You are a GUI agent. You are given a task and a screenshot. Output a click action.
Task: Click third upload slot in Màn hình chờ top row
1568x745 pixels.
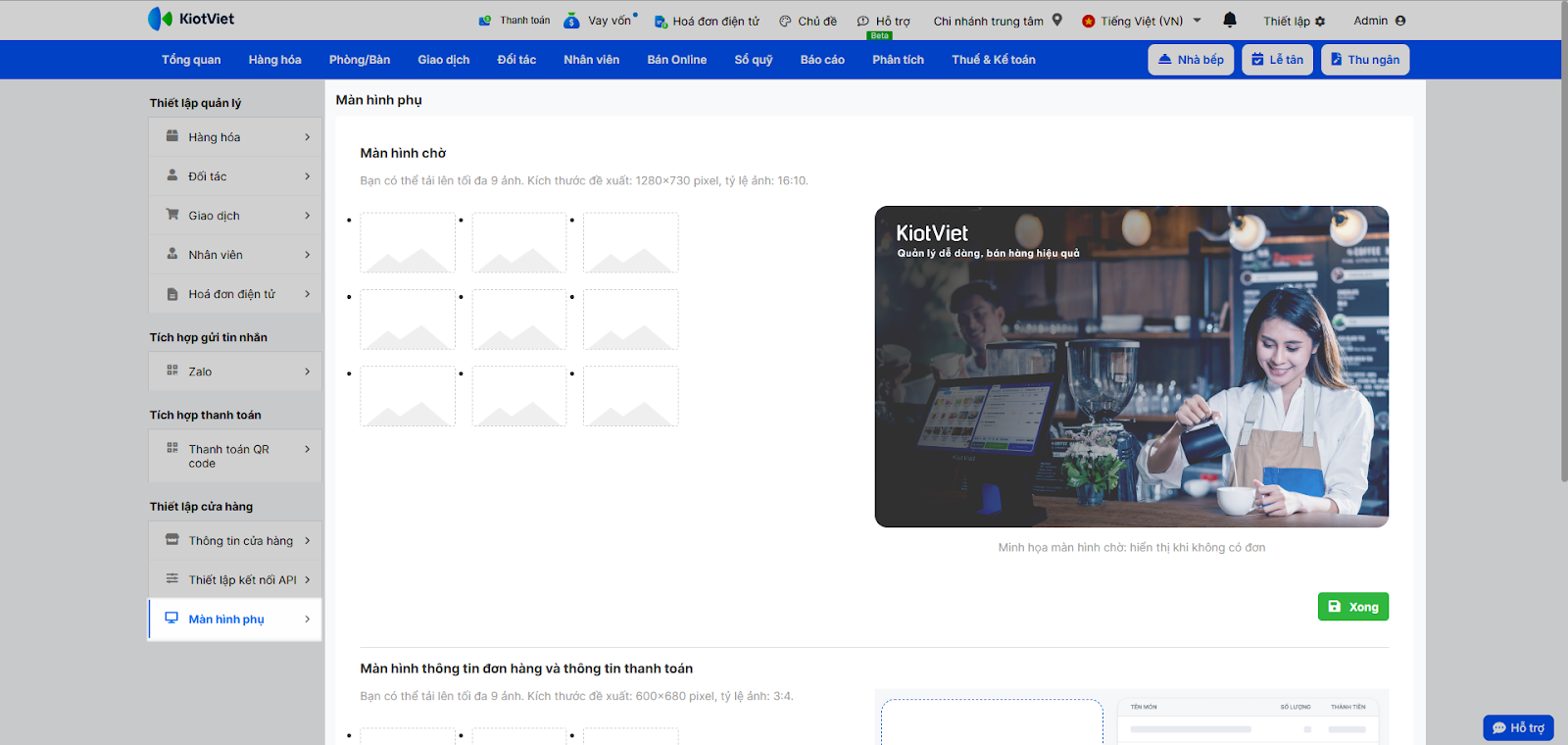coord(631,243)
